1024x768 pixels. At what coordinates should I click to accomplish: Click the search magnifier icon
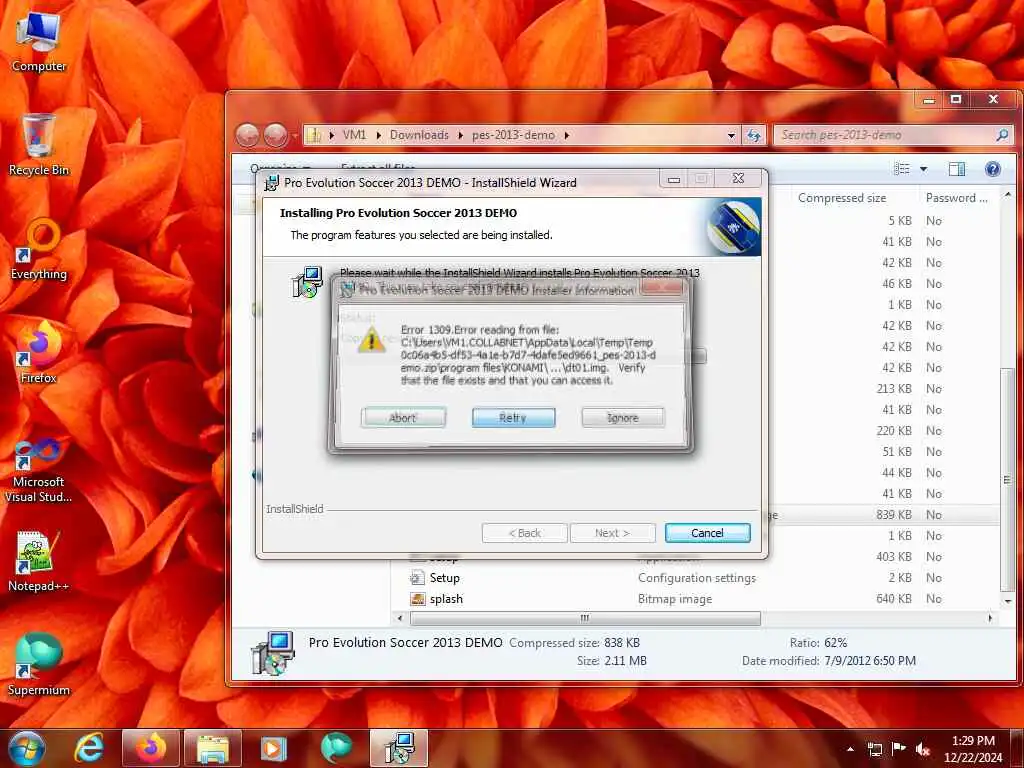click(1002, 135)
